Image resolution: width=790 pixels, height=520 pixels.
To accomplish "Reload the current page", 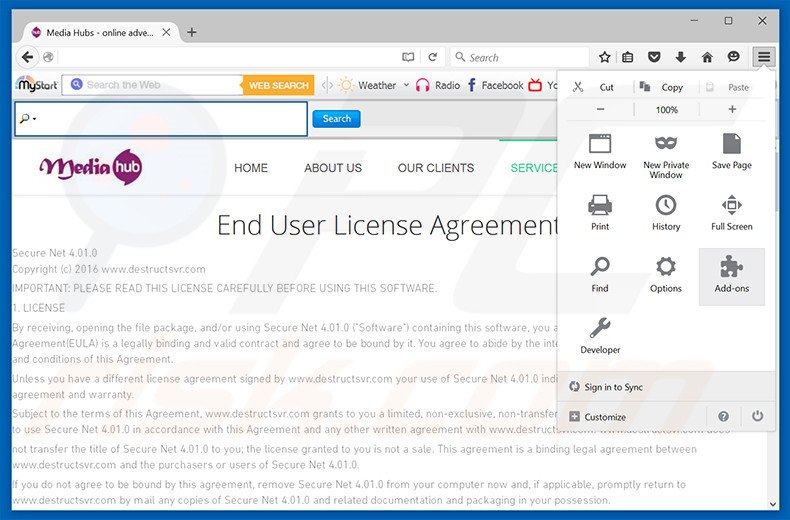I will click(432, 57).
